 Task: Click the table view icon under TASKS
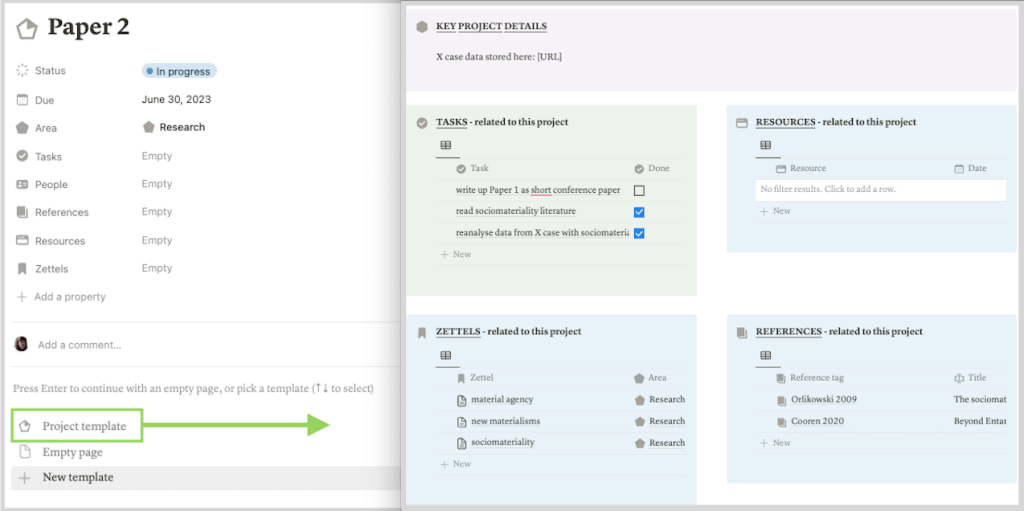click(446, 146)
